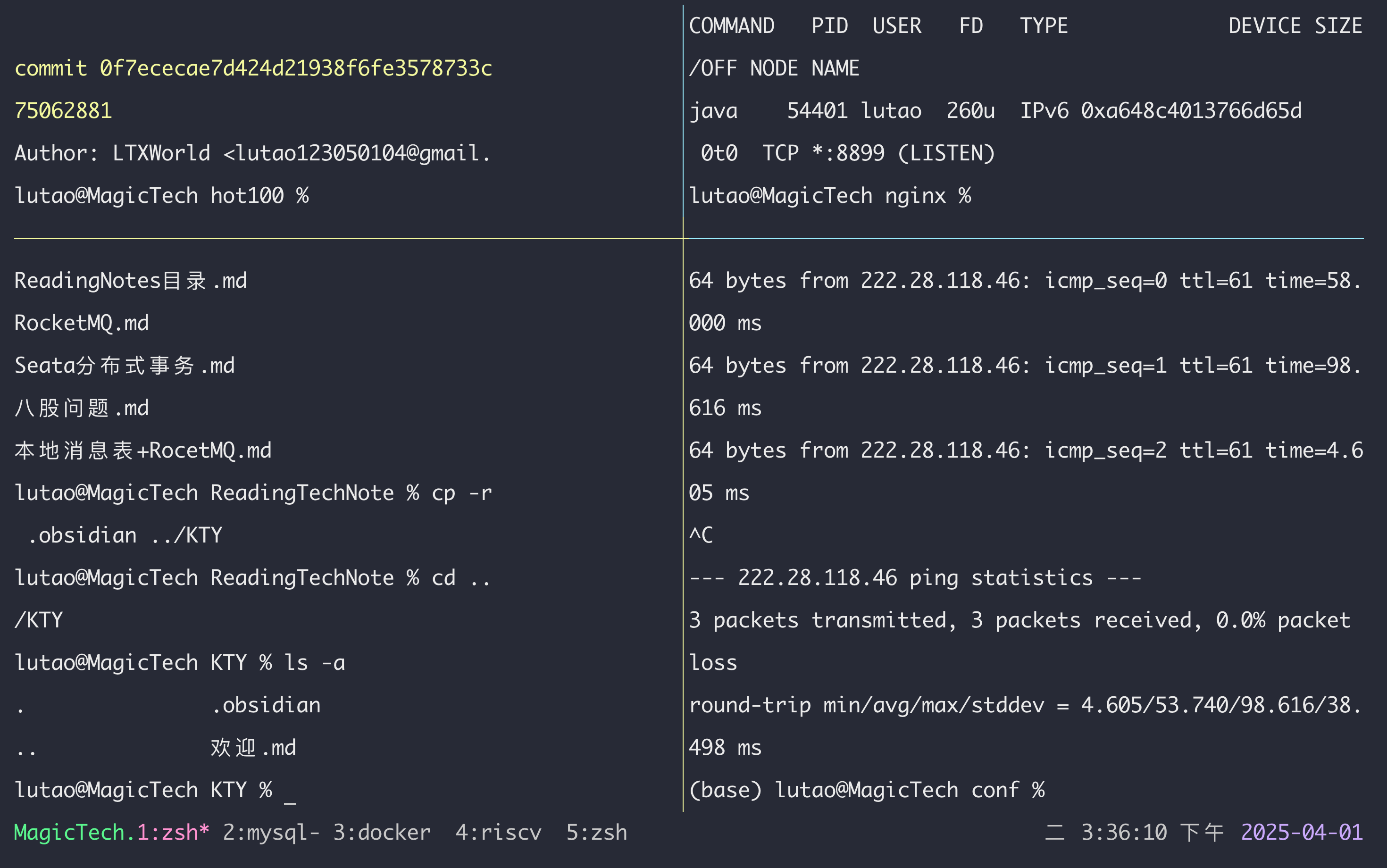Viewport: 1387px width, 868px height.
Task: Click the .obsidian directory in ls output
Action: 266,706
